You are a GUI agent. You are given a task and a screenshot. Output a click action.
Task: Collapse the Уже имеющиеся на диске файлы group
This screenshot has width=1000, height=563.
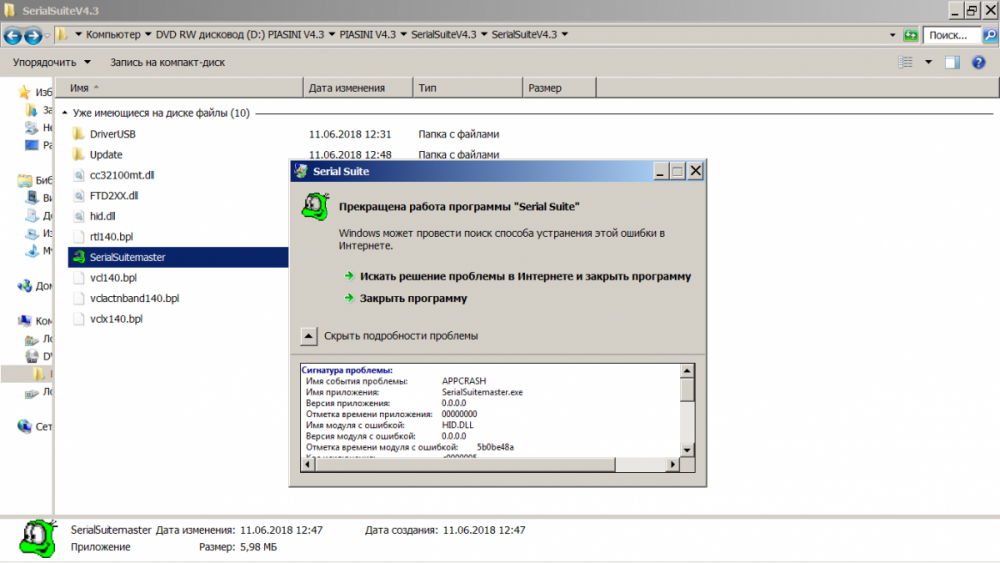click(64, 113)
